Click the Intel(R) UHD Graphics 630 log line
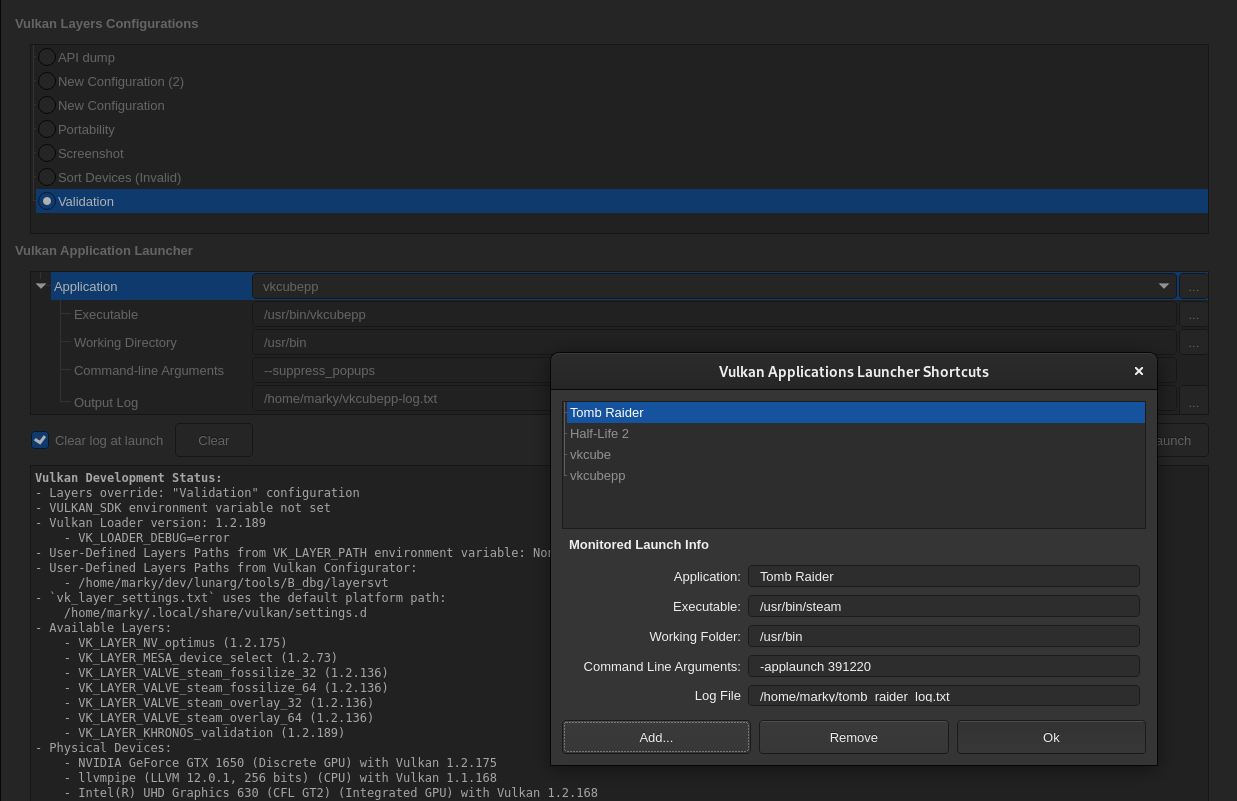Screen dimensions: 1237x801 tap(331, 792)
